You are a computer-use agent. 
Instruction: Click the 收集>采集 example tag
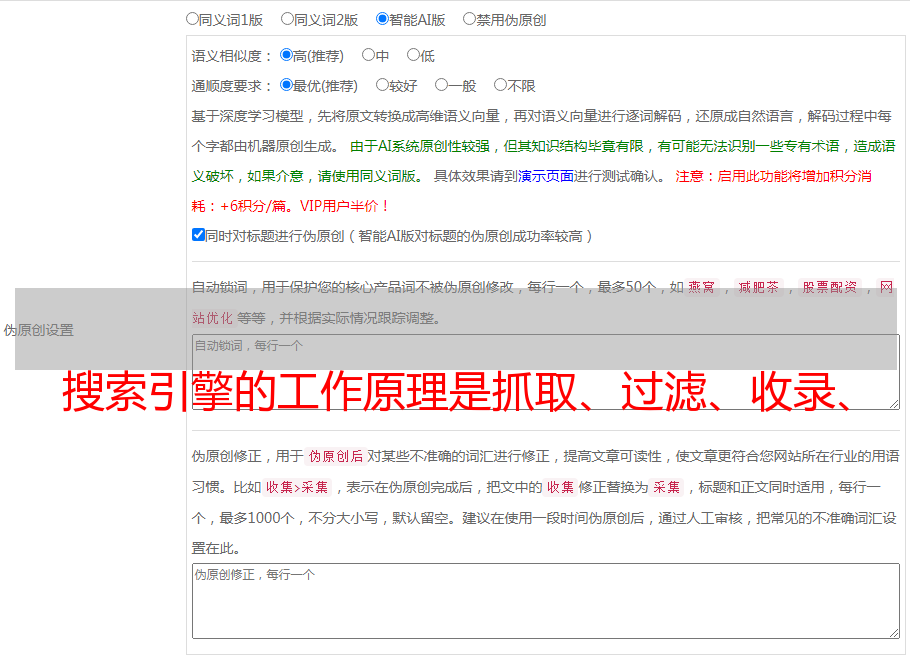click(x=297, y=487)
